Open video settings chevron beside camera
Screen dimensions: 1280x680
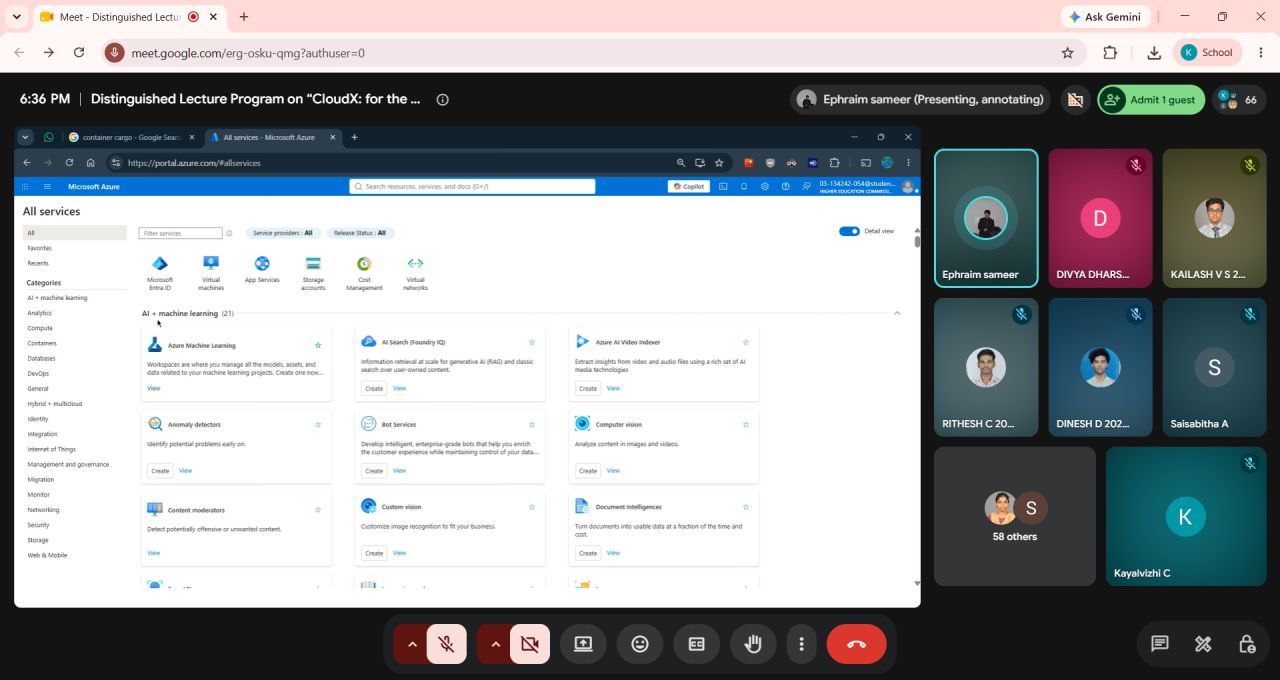(x=495, y=644)
